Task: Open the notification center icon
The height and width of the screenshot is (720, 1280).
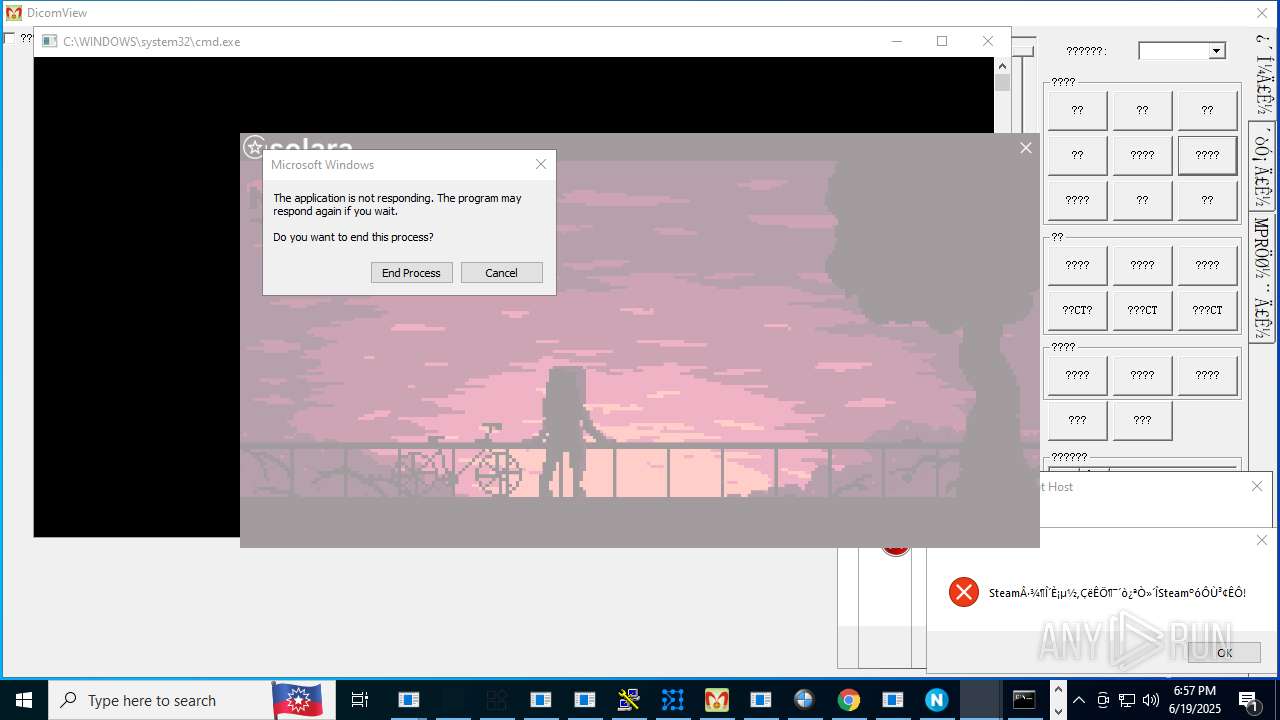Action: (1249, 700)
